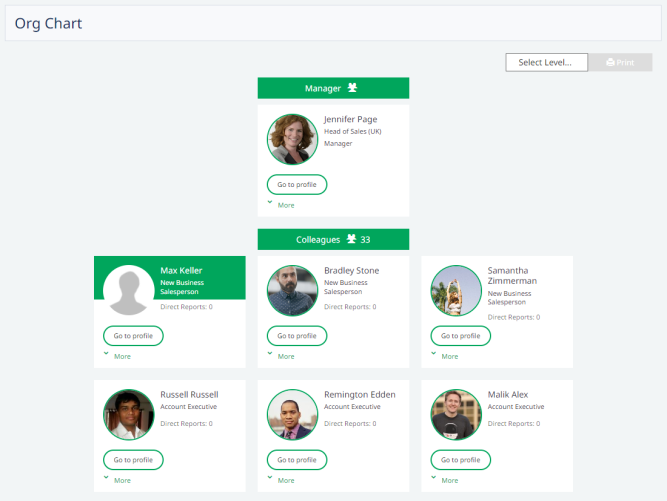Go to Russell Russell's profile

coord(133,460)
